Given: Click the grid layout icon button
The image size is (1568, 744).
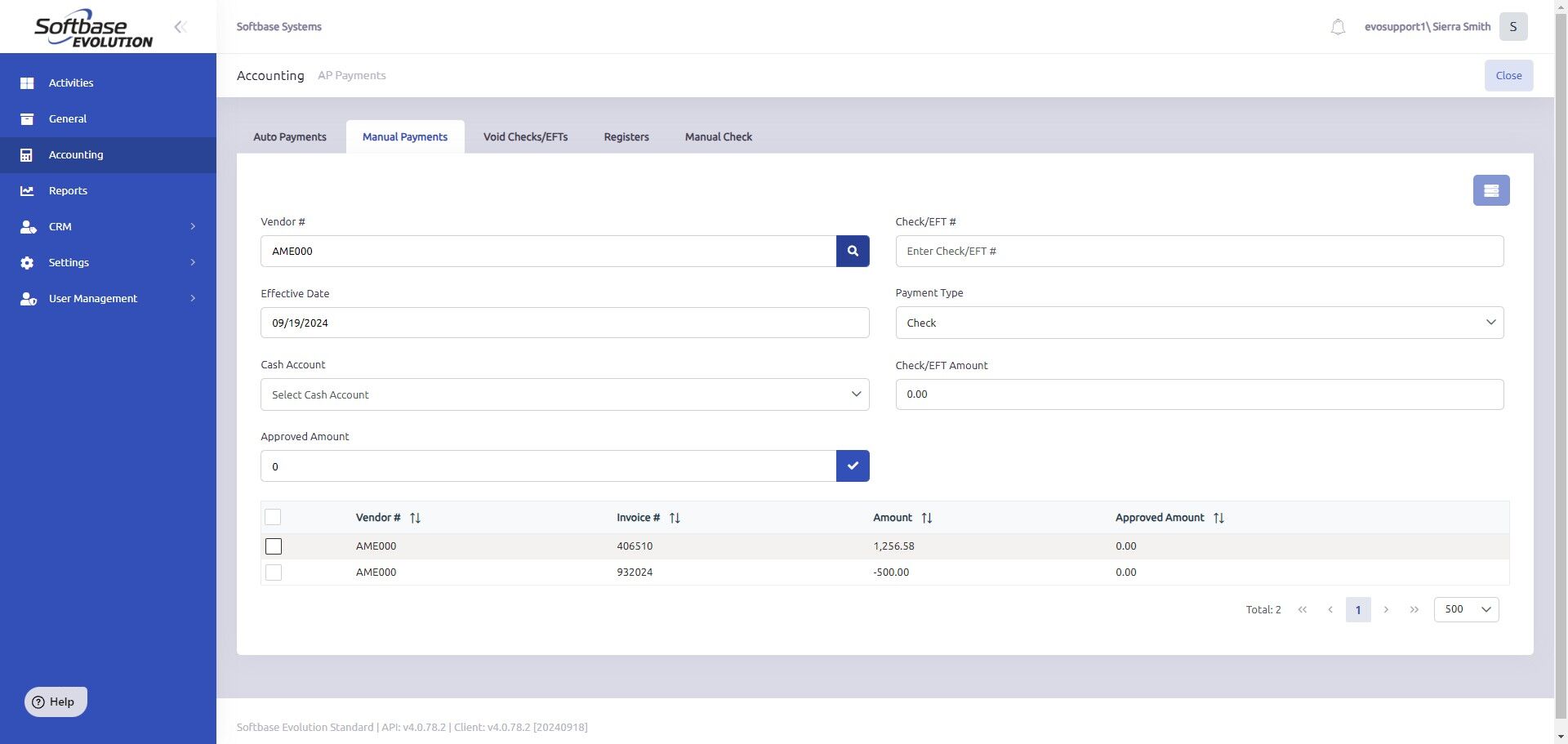Looking at the screenshot, I should (x=1491, y=190).
